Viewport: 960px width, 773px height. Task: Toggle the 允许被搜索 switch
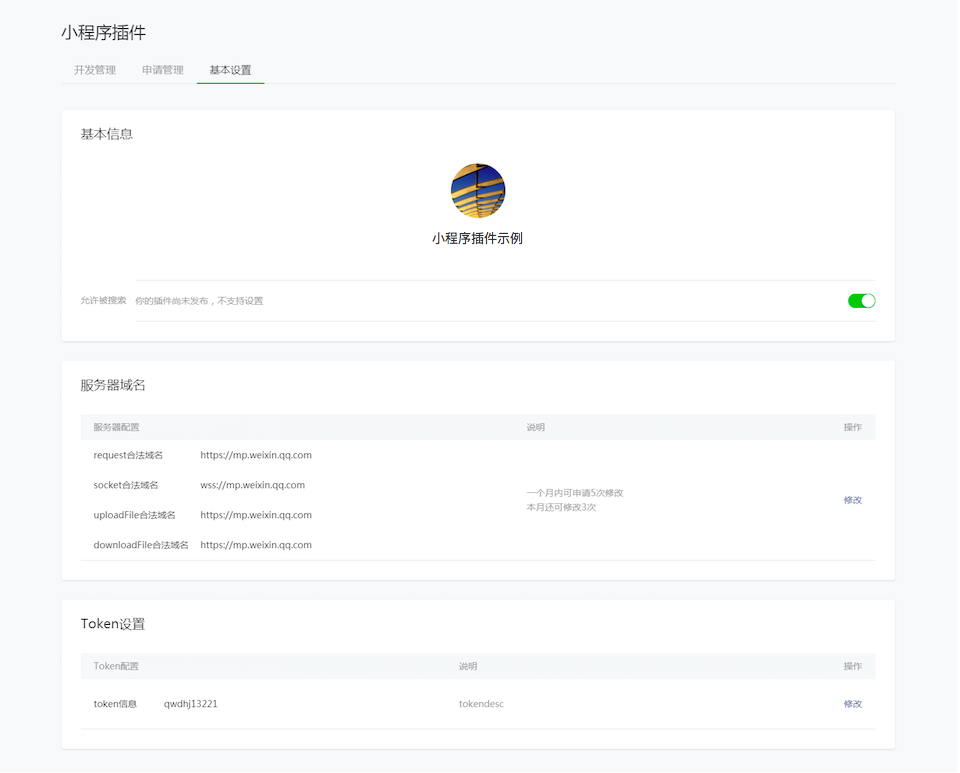[x=860, y=300]
